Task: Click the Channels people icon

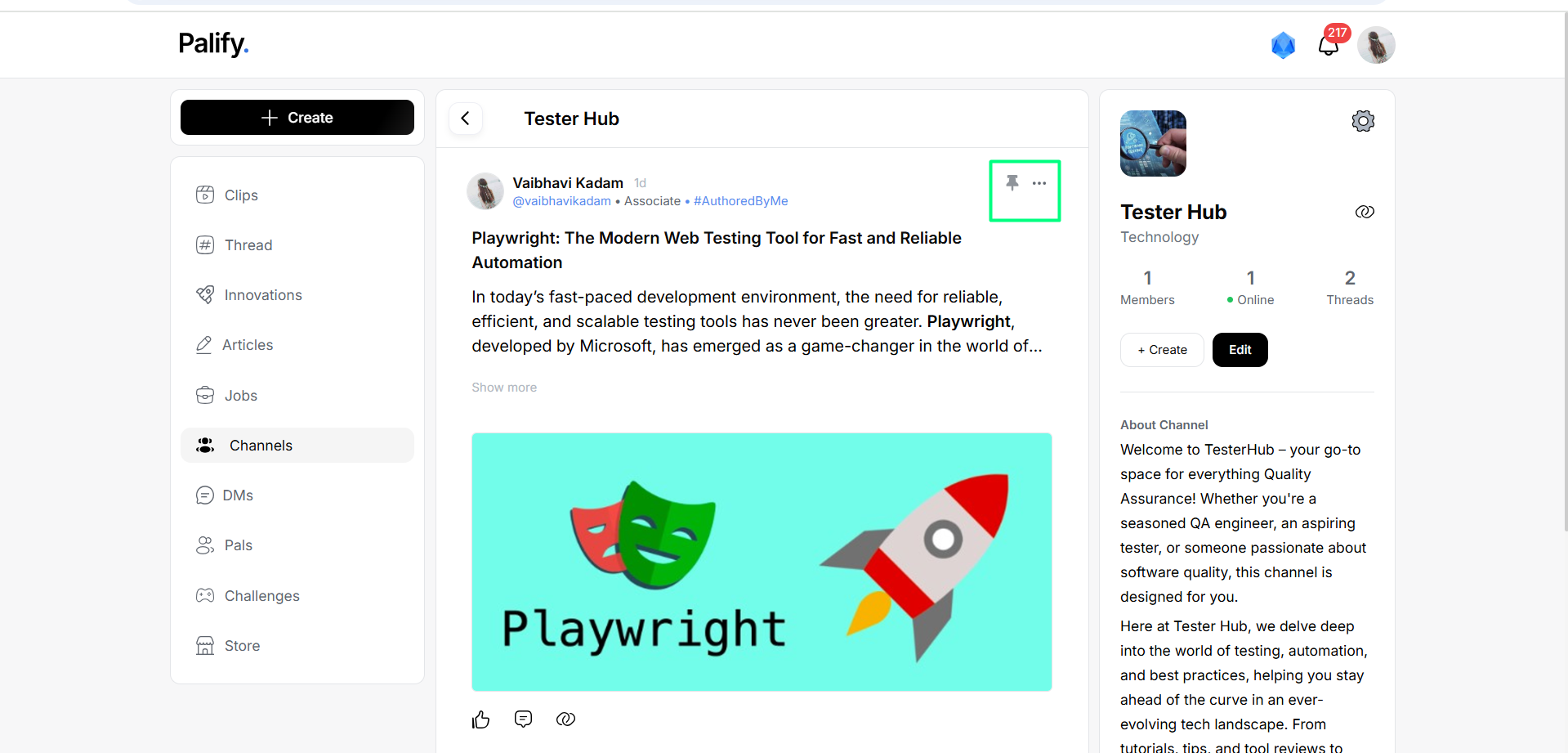Action: coord(205,446)
